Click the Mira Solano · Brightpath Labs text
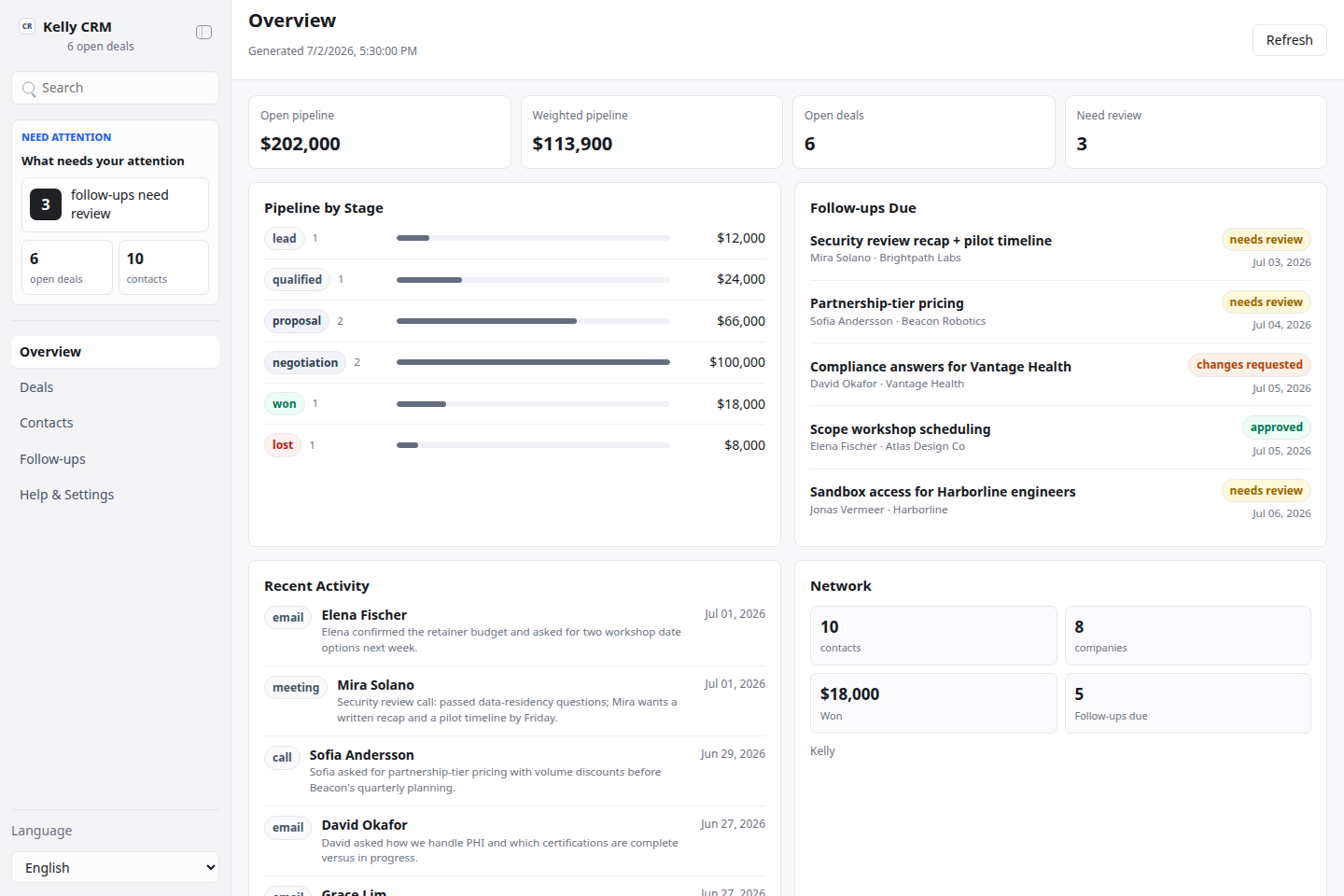This screenshot has height=896, width=1344. [885, 259]
